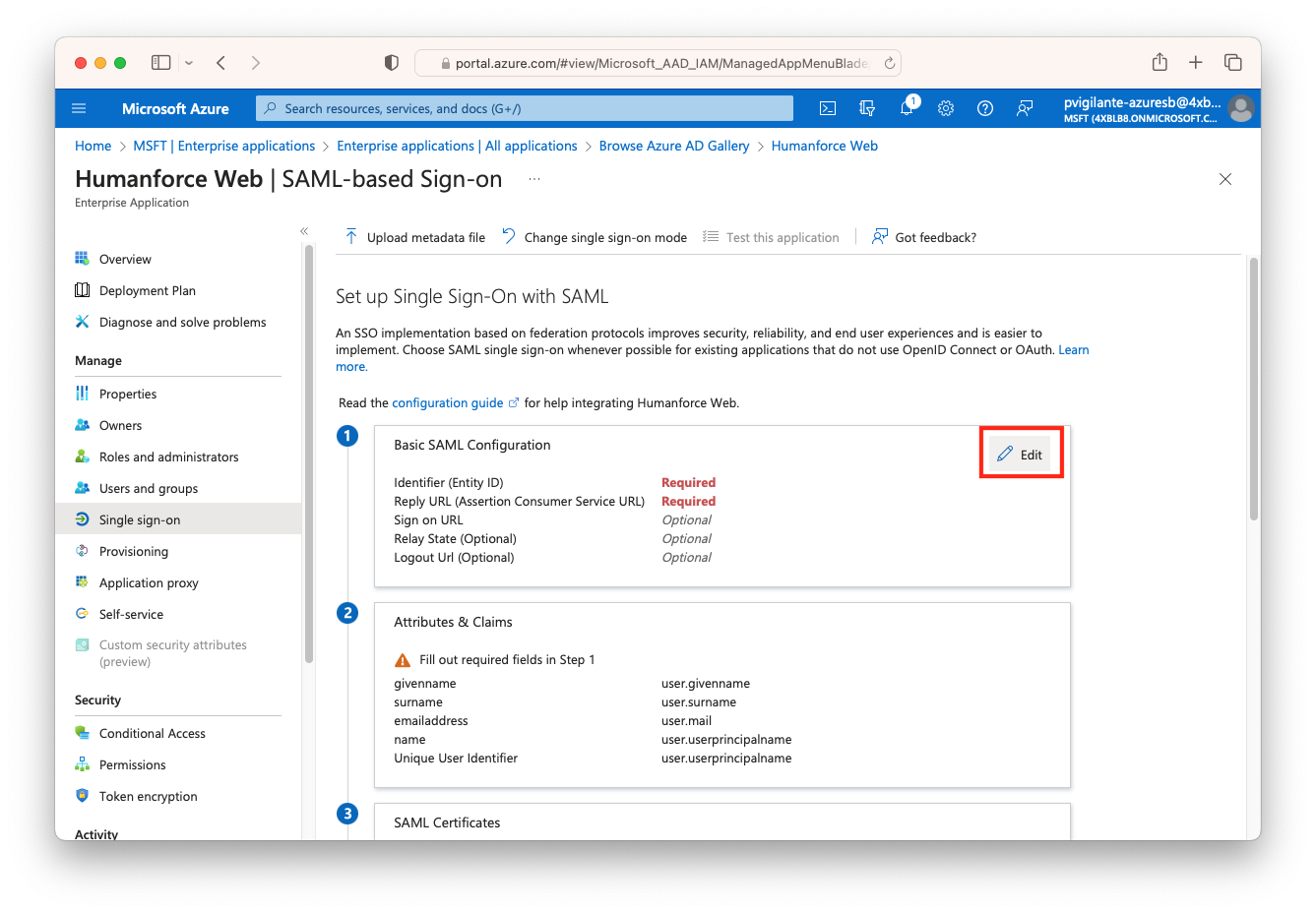Select Single sign-on in the sidebar
The image size is (1316, 913).
pos(140,519)
